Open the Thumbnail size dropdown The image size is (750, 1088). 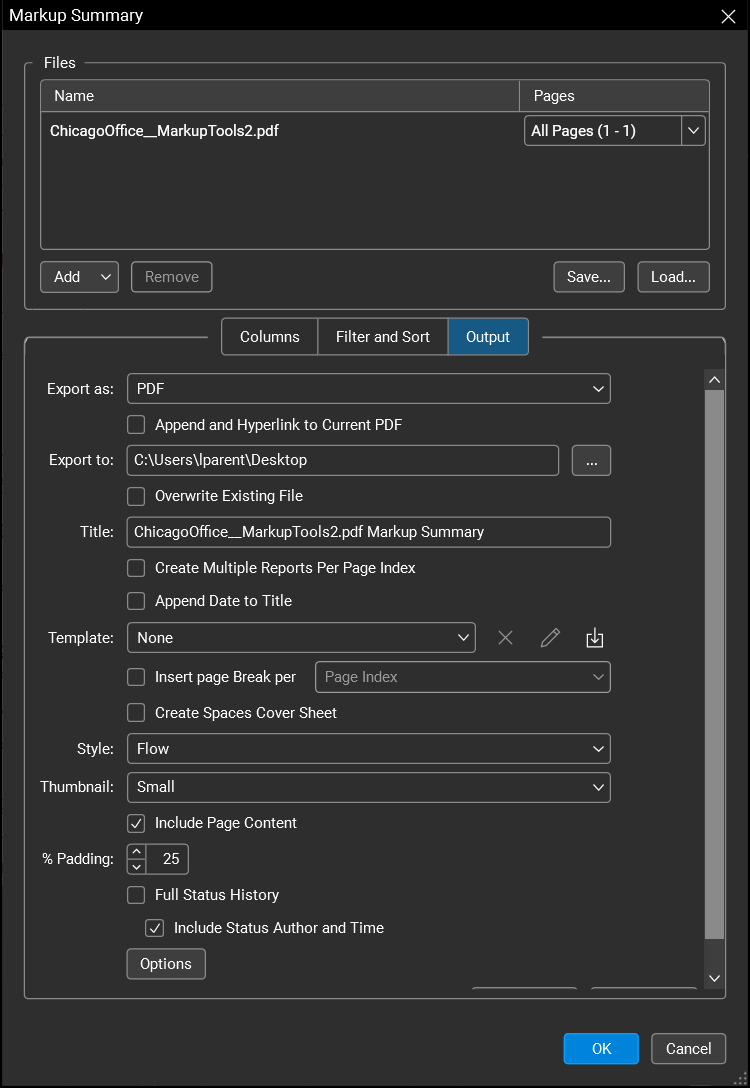[x=368, y=787]
